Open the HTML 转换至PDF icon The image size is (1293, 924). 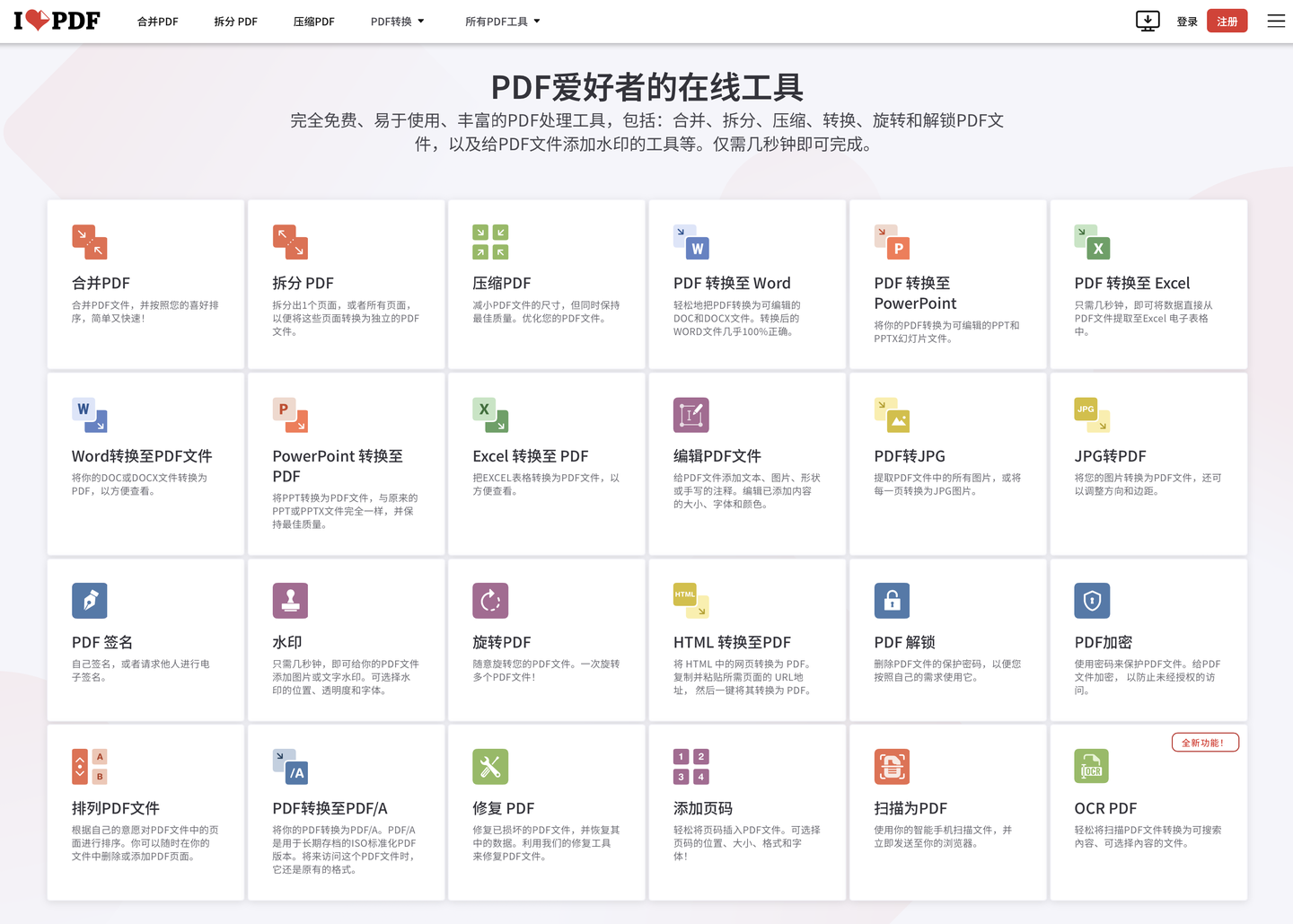coord(691,601)
